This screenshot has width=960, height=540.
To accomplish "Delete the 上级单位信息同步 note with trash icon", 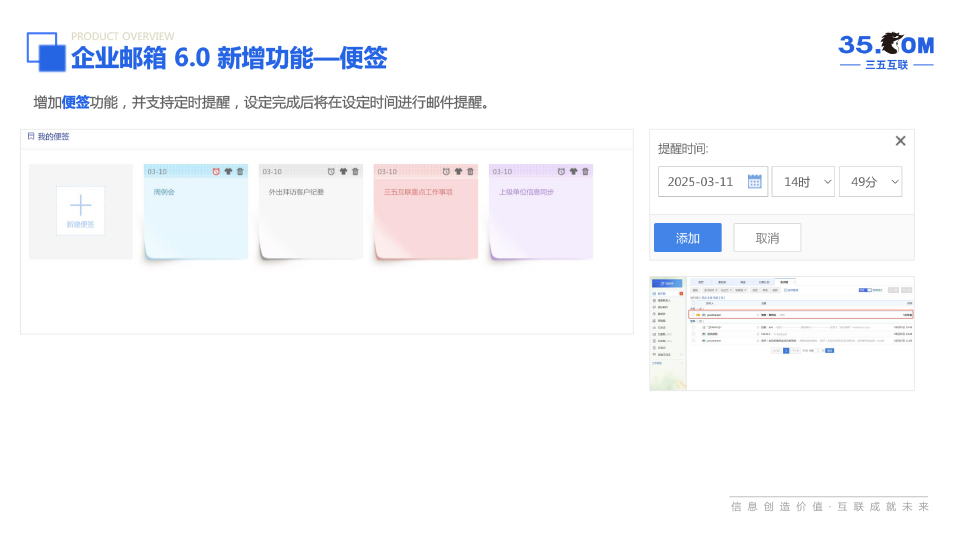I will (x=585, y=171).
